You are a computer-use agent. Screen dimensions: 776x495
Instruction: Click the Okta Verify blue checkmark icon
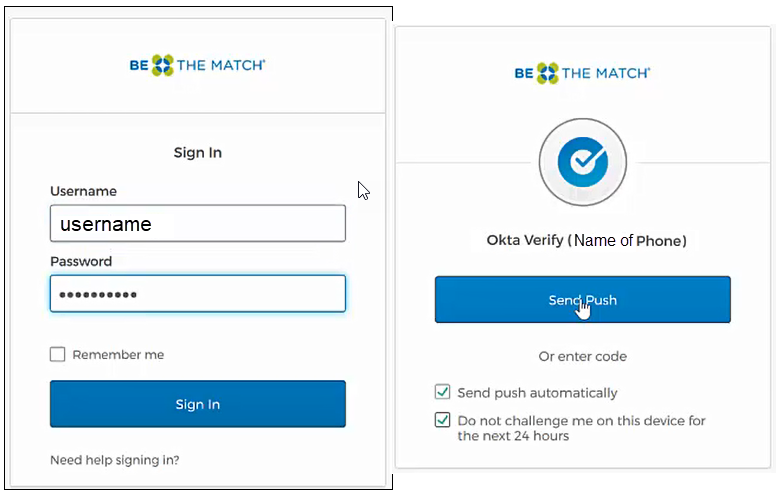(x=582, y=163)
